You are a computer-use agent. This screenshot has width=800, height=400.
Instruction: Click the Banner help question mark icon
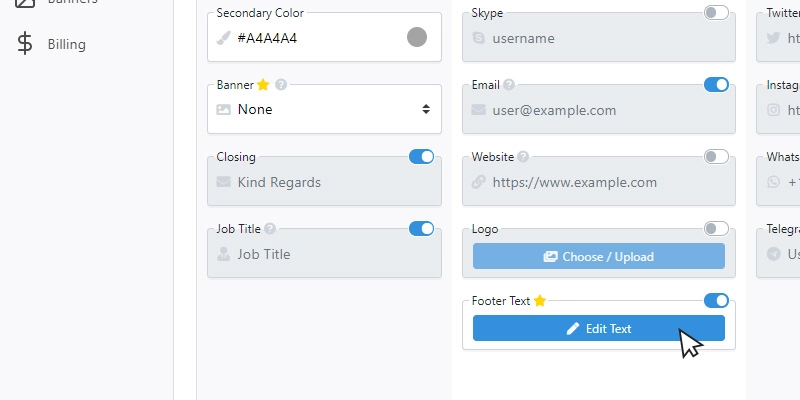click(x=281, y=85)
